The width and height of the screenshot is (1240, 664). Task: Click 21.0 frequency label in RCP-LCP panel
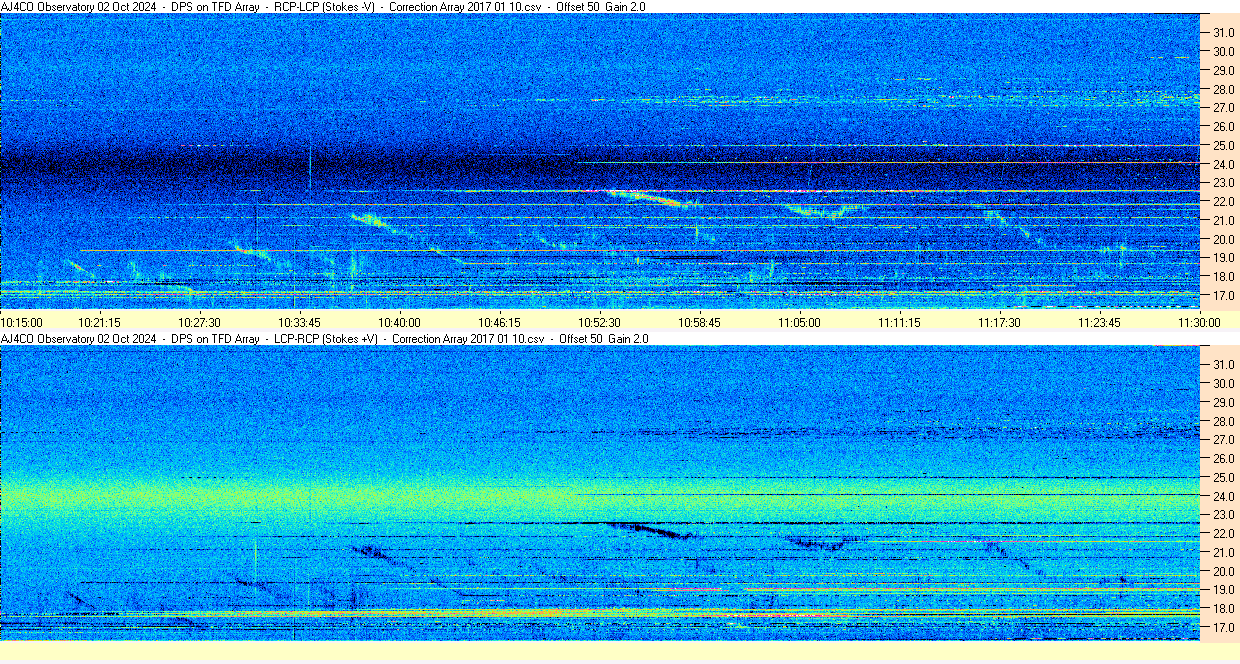coord(1224,220)
